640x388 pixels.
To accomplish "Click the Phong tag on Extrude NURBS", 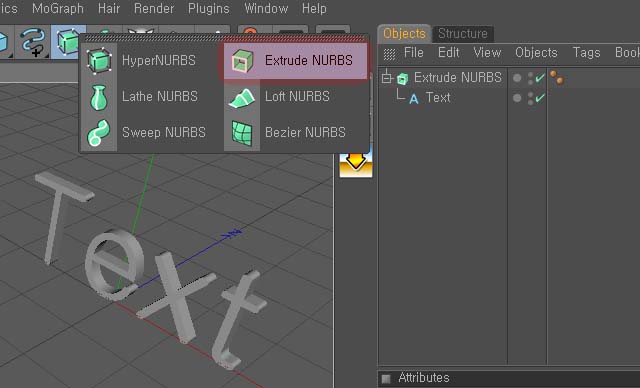I will pos(557,77).
